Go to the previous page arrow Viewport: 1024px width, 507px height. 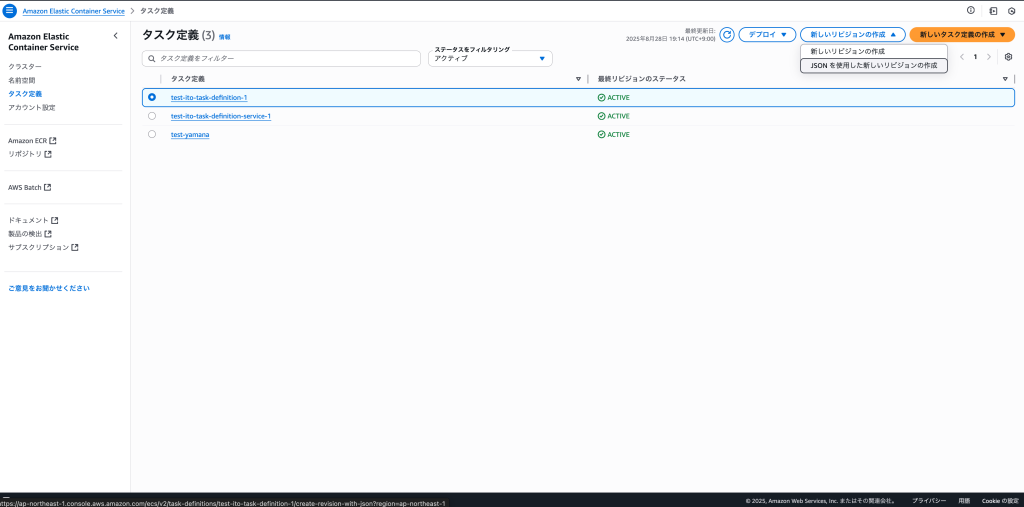[961, 57]
